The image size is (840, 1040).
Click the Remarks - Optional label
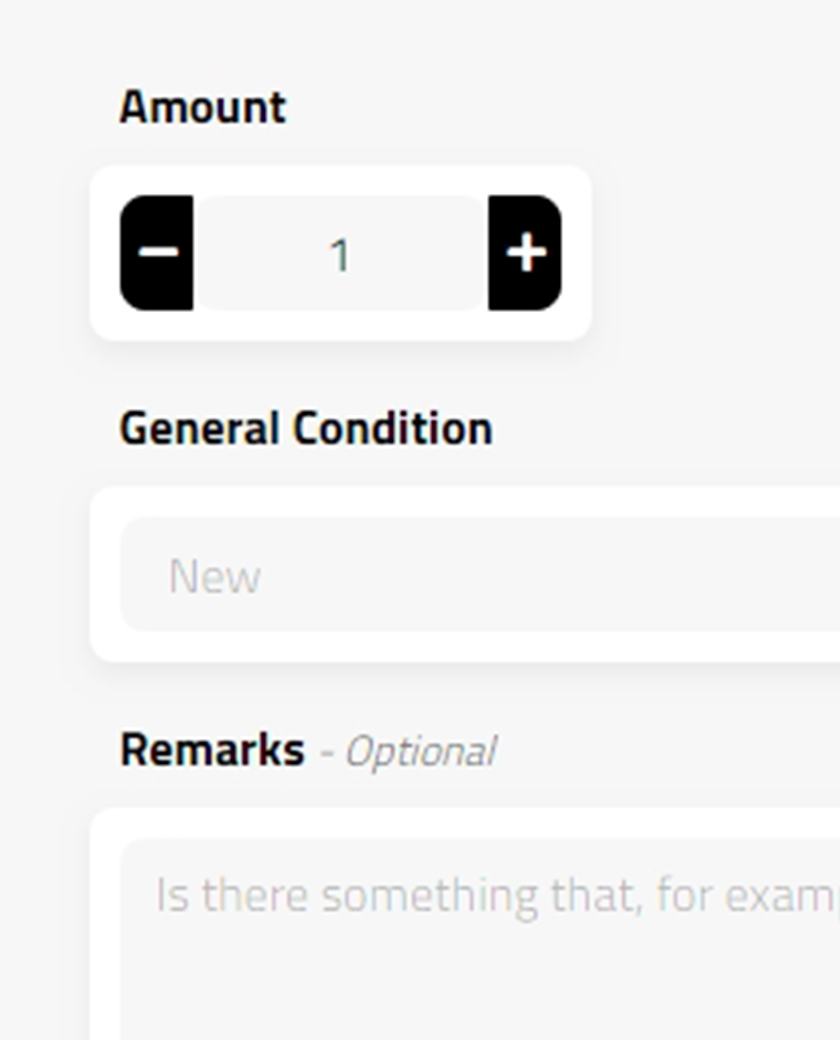[310, 751]
